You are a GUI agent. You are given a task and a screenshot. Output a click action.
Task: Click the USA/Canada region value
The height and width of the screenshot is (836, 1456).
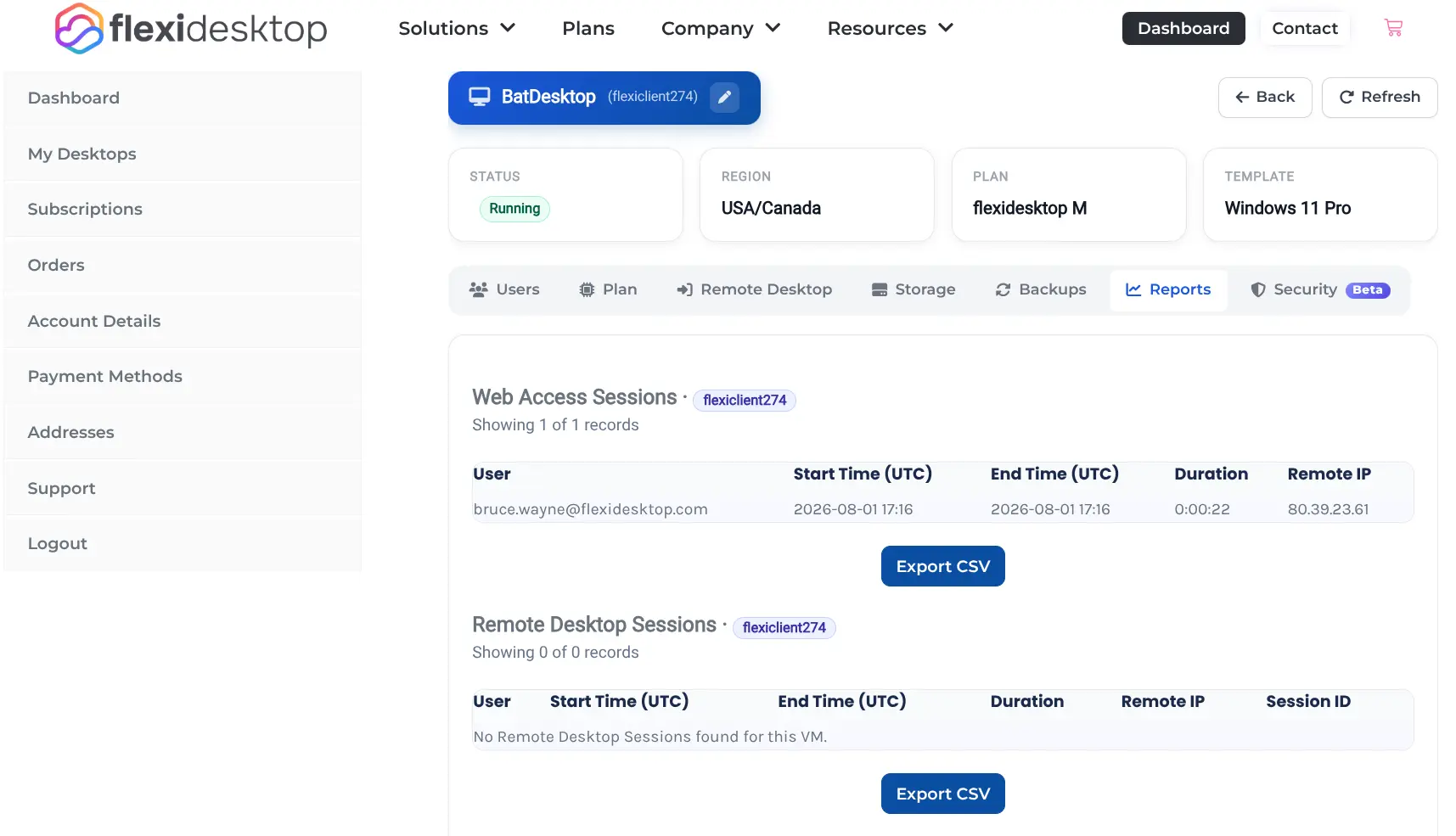pyautogui.click(x=771, y=208)
